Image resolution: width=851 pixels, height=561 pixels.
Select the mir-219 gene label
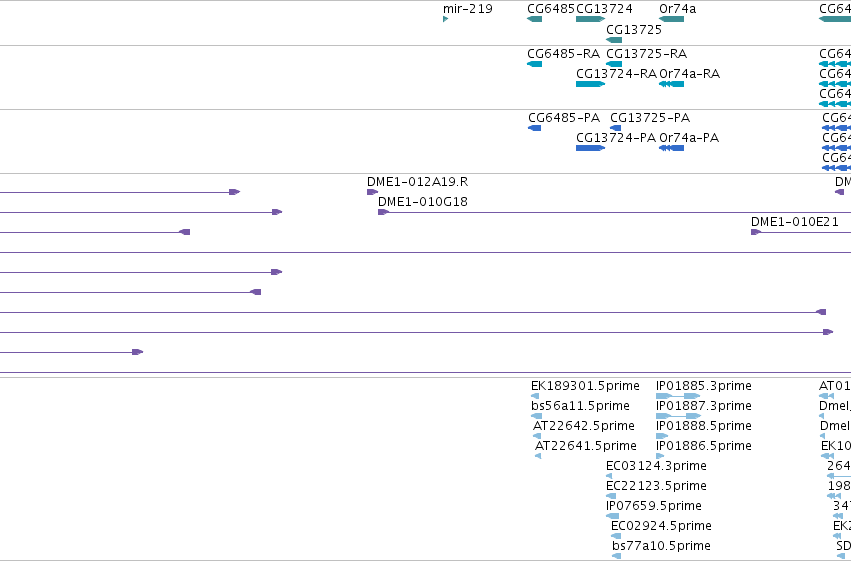467,9
